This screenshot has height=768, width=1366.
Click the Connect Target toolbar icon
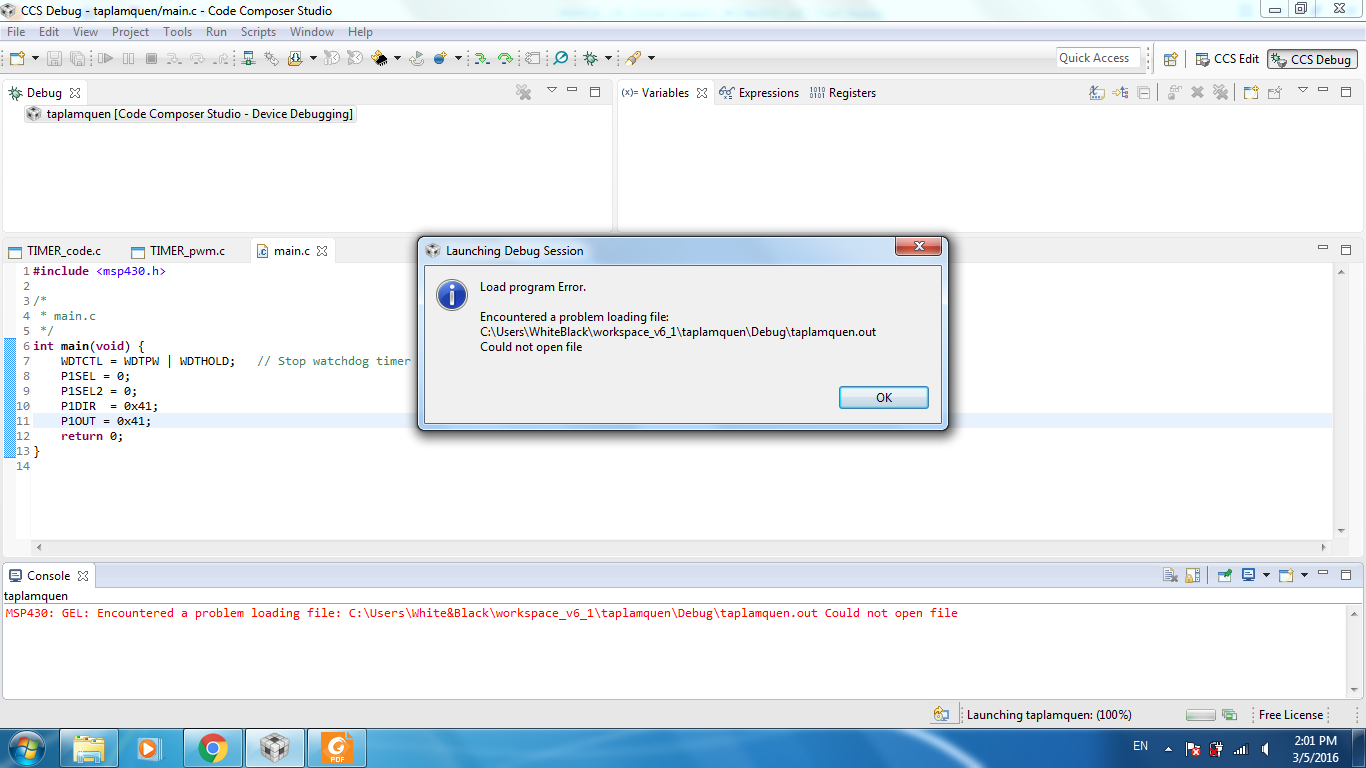point(248,59)
